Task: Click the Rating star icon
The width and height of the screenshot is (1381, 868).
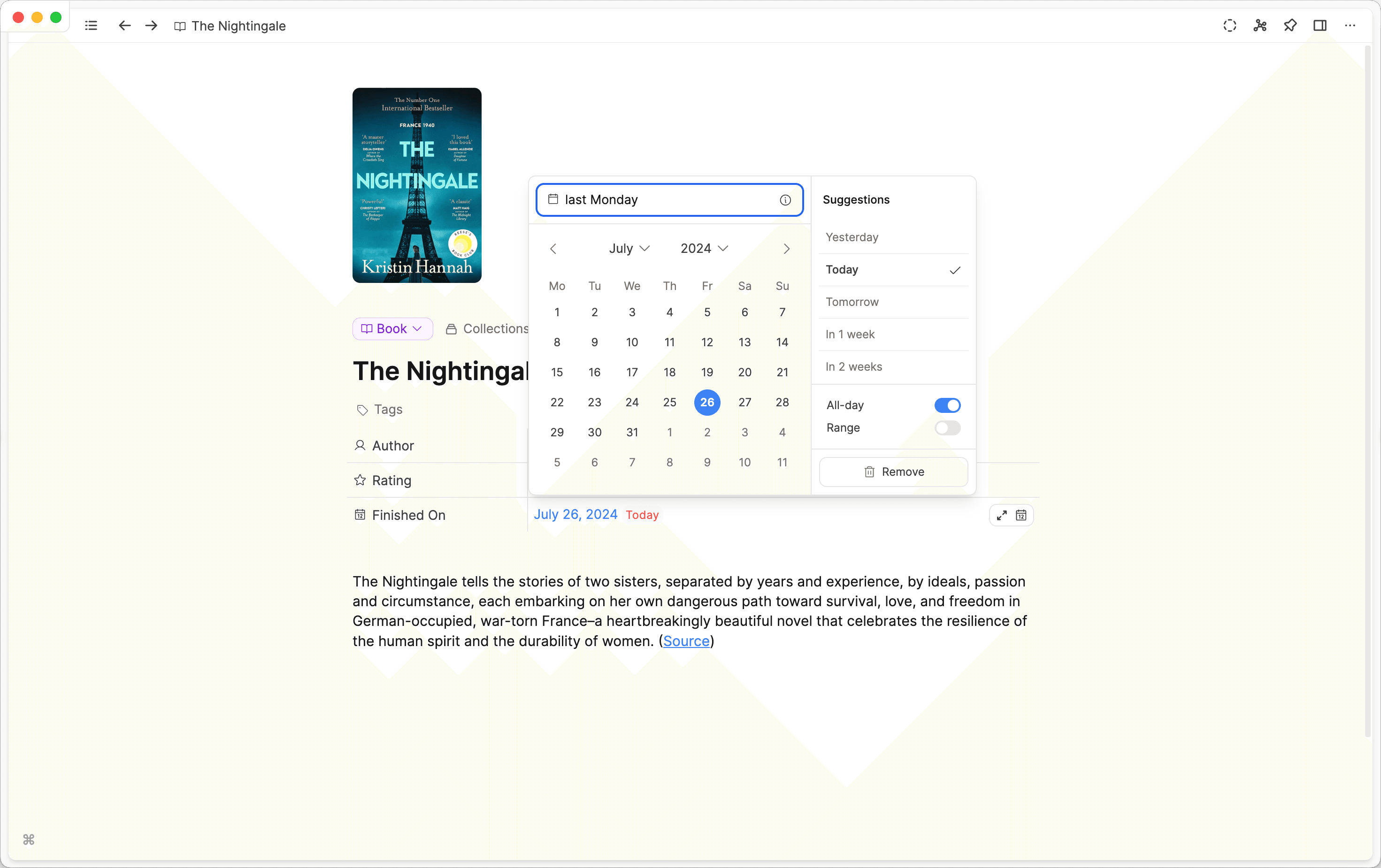Action: 360,480
